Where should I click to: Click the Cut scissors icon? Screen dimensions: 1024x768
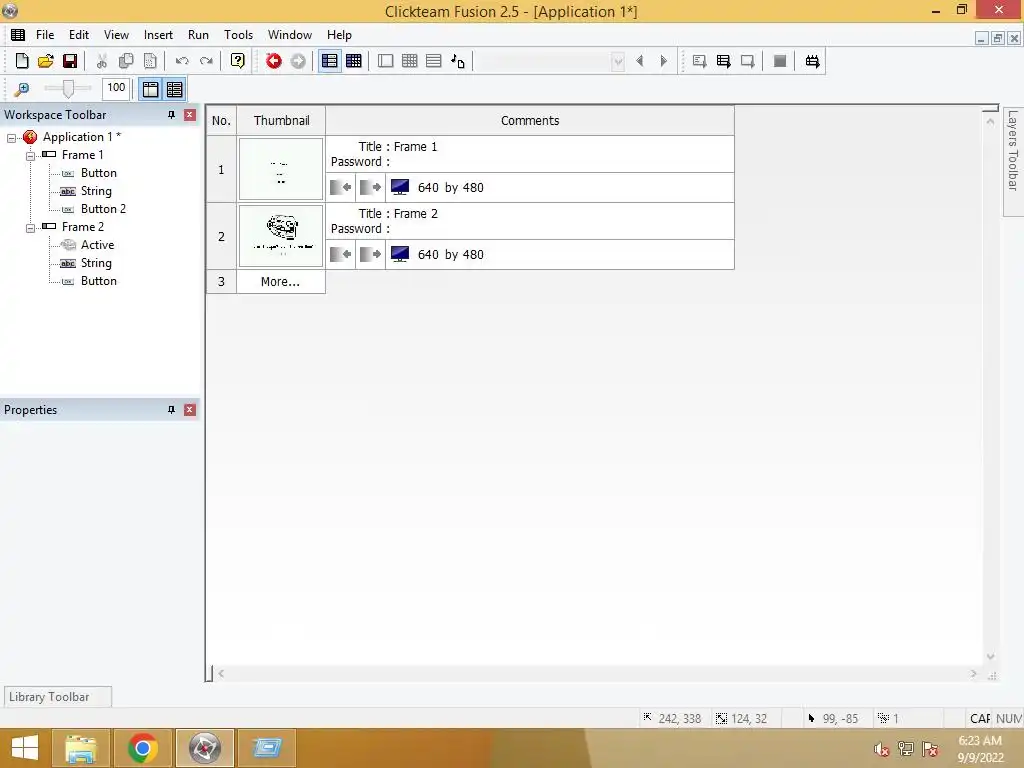pyautogui.click(x=102, y=61)
